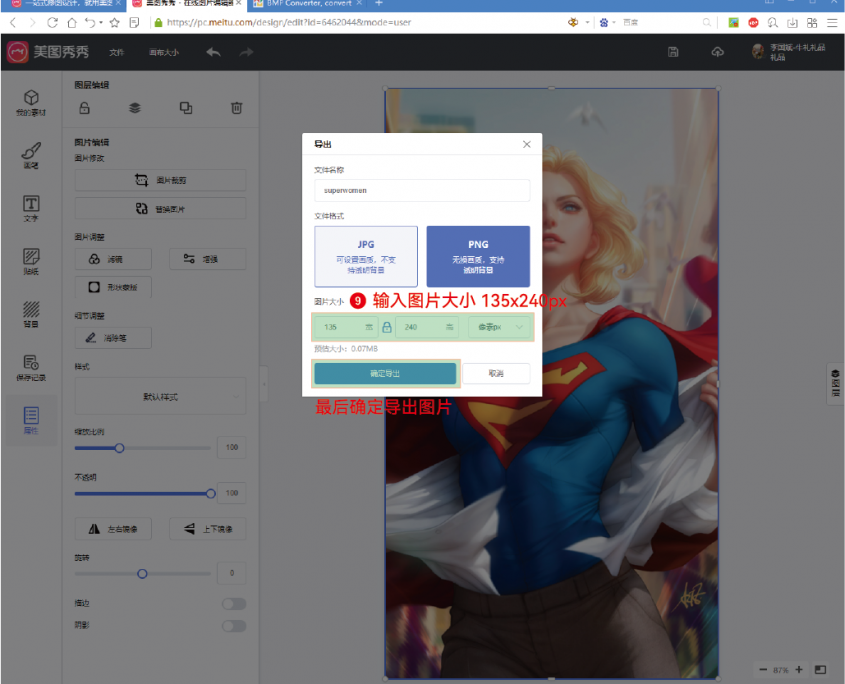The image size is (845, 684).
Task: Click width field showing 135
Action: (345, 327)
